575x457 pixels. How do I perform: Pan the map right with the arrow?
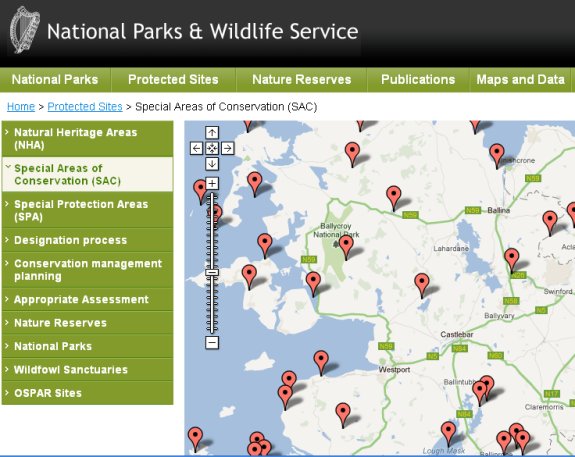[x=227, y=148]
